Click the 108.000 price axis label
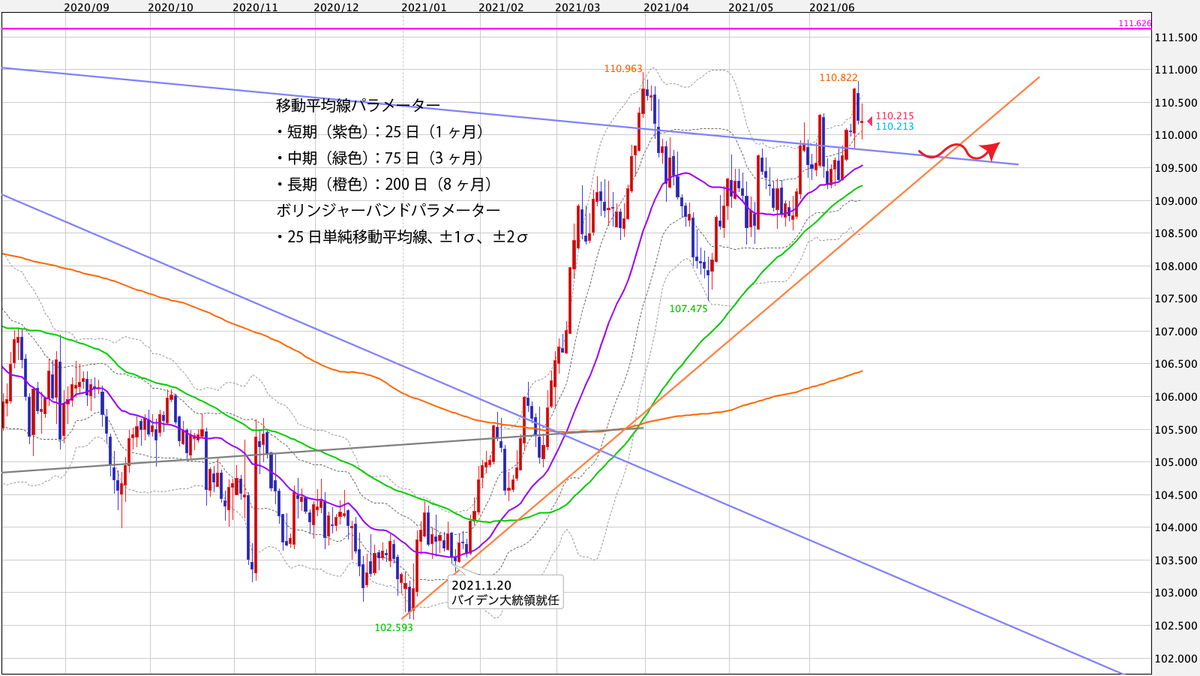 (x=1176, y=266)
